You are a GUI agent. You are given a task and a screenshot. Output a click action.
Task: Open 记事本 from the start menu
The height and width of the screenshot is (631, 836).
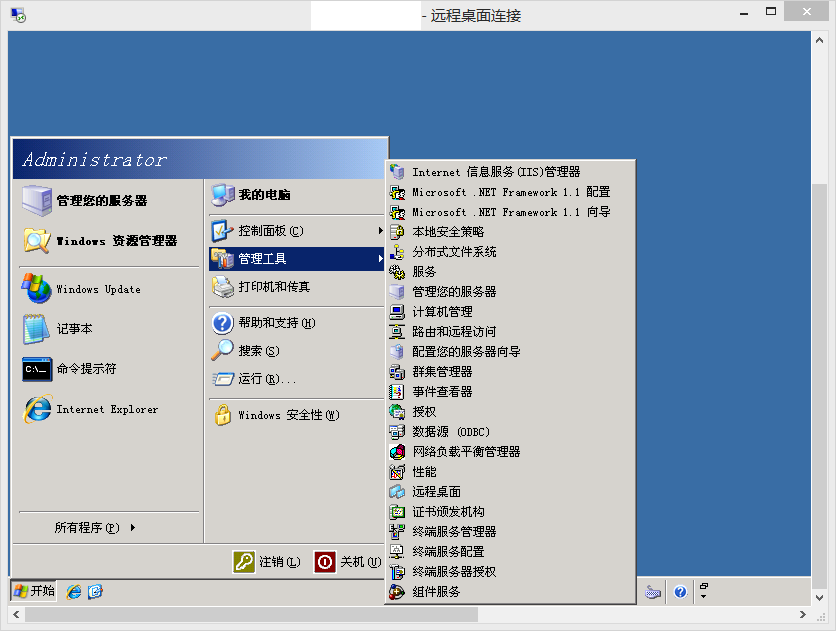[x=108, y=329]
